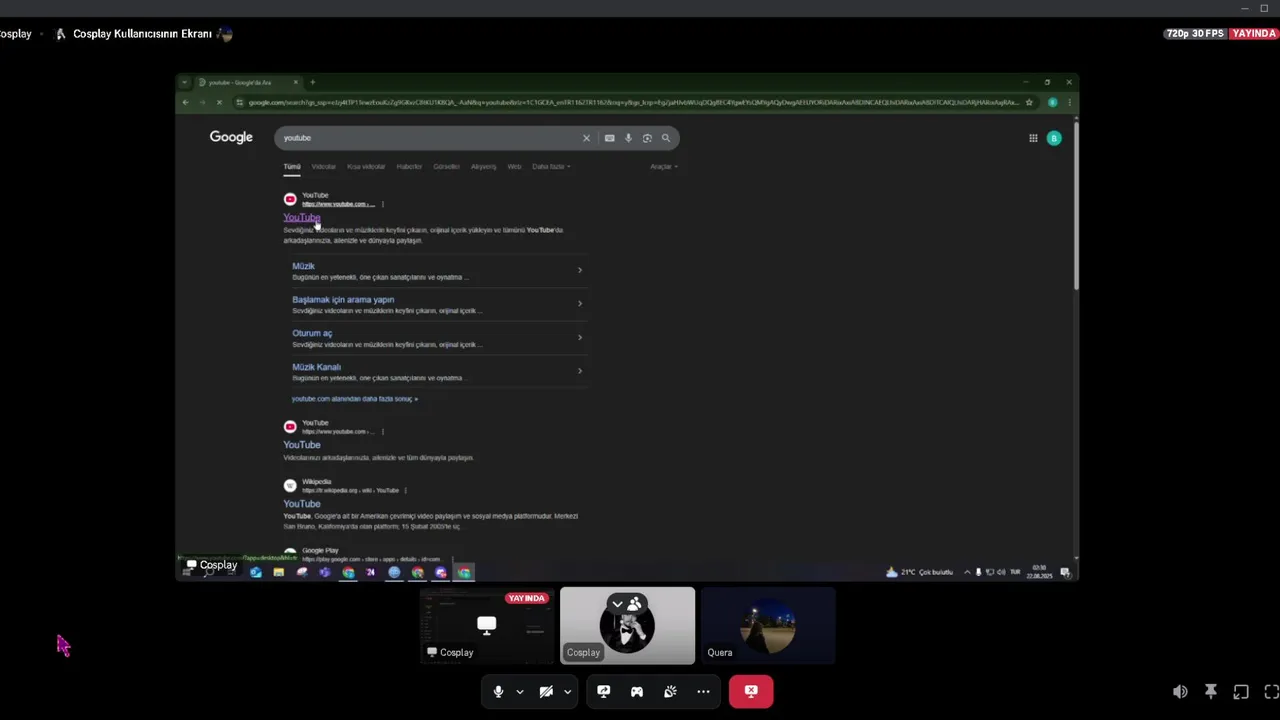The width and height of the screenshot is (1280, 720).
Task: Pin the stream with pin icon
Action: click(x=1211, y=691)
